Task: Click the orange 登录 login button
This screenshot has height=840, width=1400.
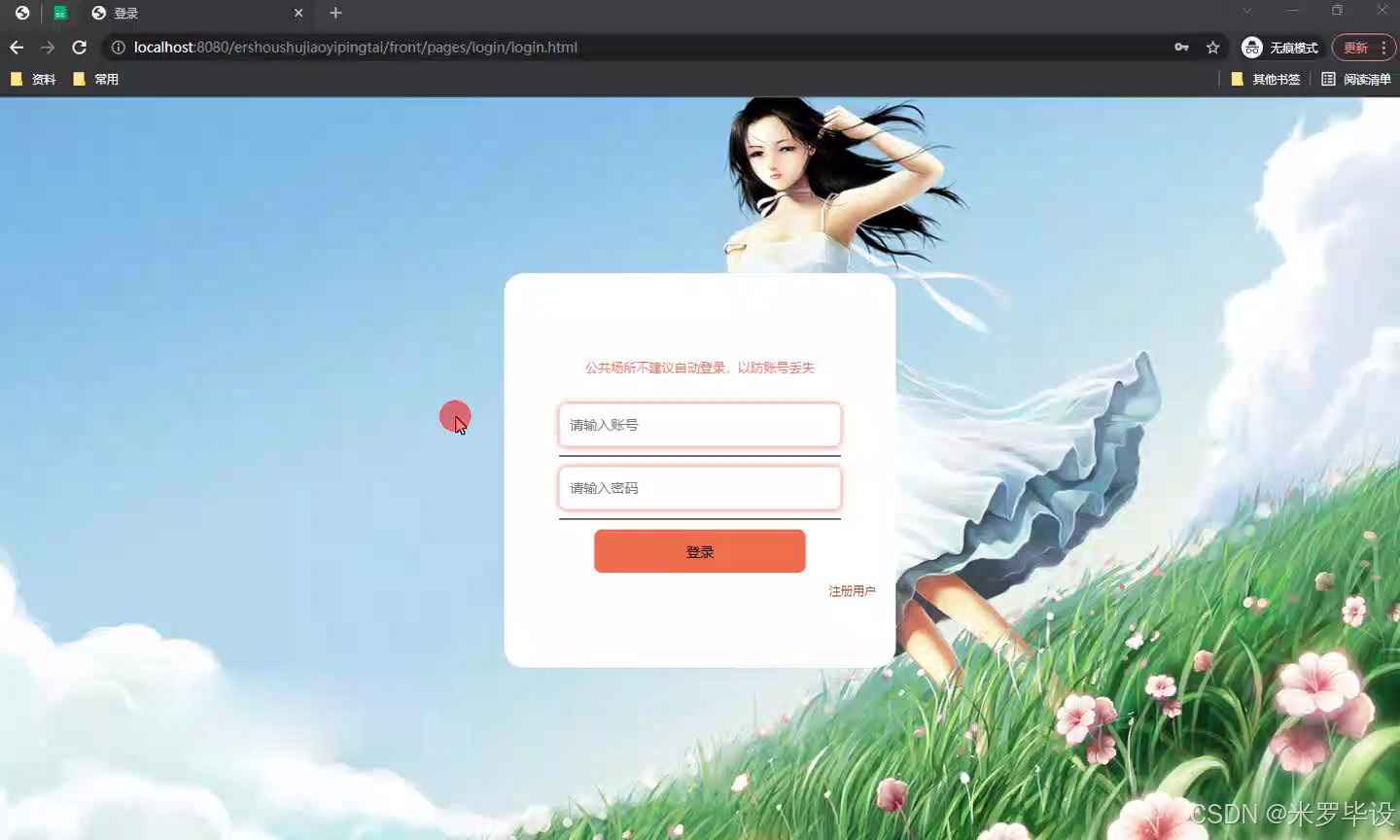Action: [x=700, y=551]
